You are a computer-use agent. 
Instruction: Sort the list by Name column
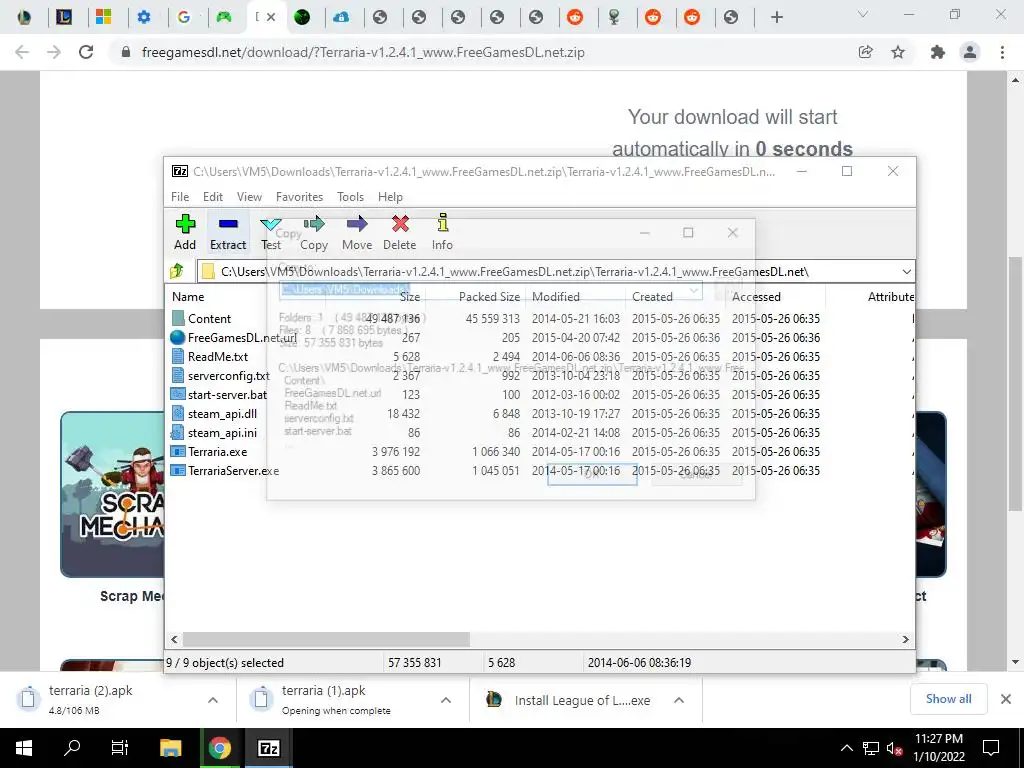[x=188, y=296]
